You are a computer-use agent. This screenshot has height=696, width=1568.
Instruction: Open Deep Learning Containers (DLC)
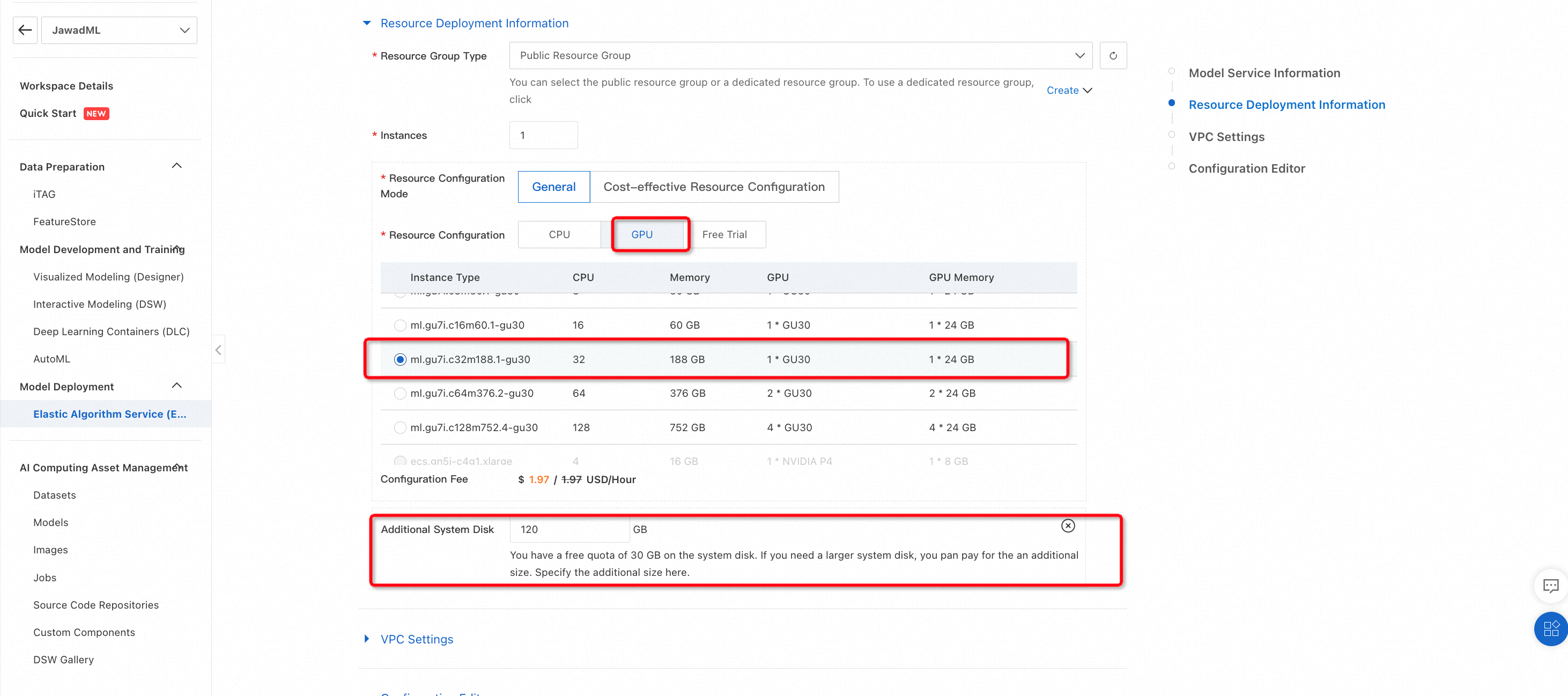coord(112,331)
